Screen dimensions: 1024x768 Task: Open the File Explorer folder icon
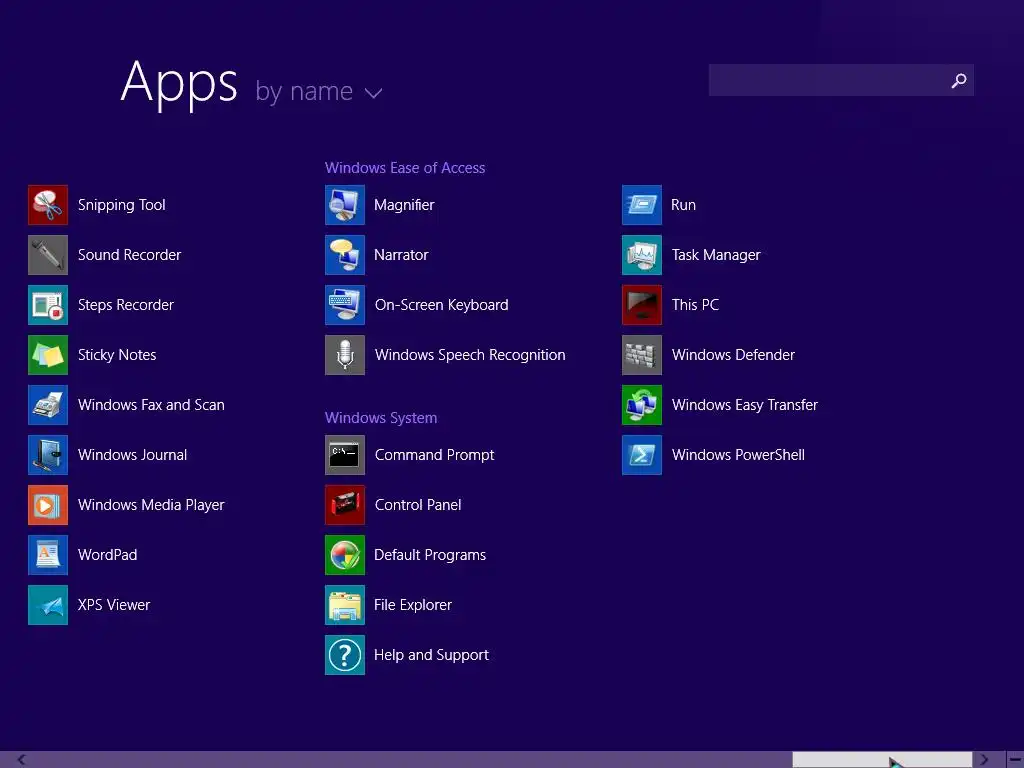click(x=345, y=605)
